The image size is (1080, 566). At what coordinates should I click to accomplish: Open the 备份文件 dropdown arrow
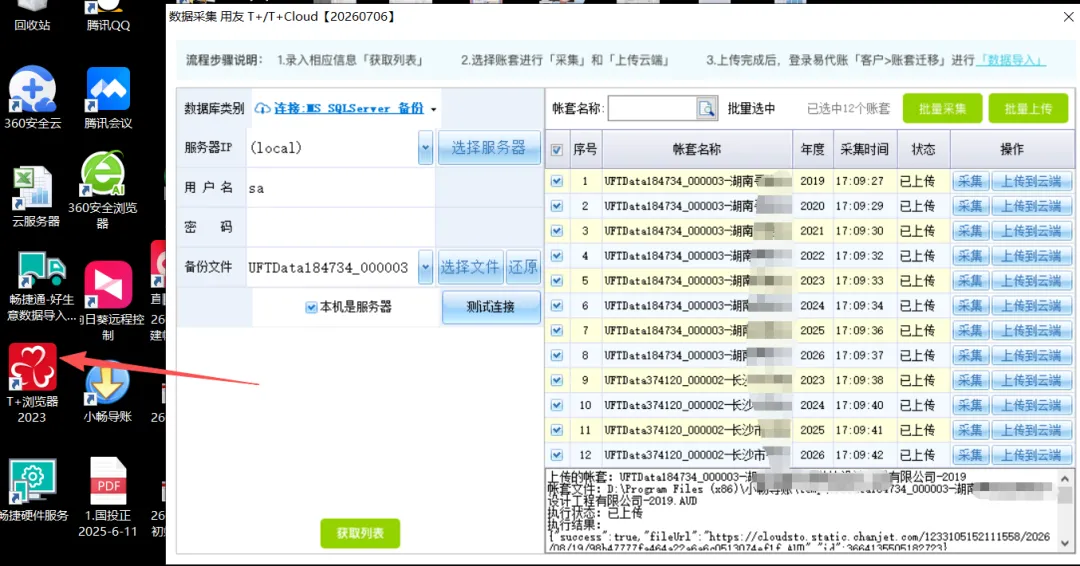(x=426, y=267)
